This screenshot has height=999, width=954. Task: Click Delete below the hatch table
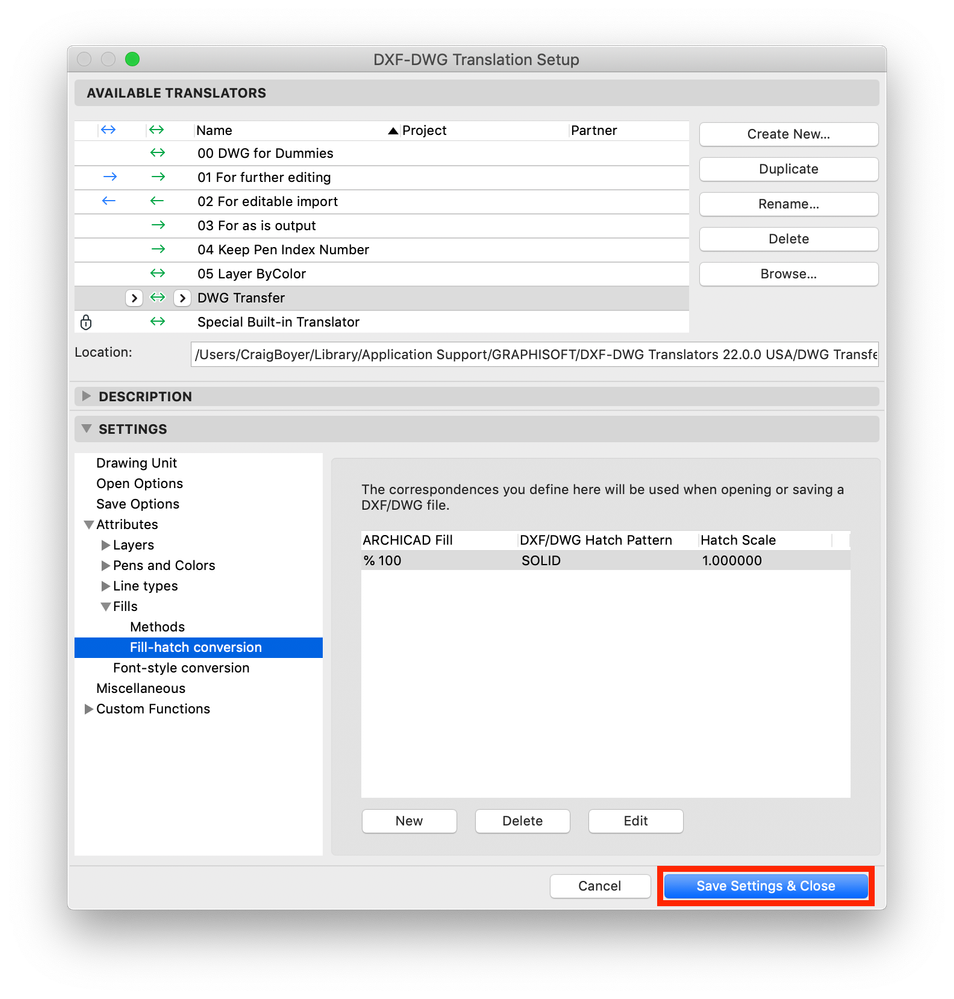click(523, 821)
